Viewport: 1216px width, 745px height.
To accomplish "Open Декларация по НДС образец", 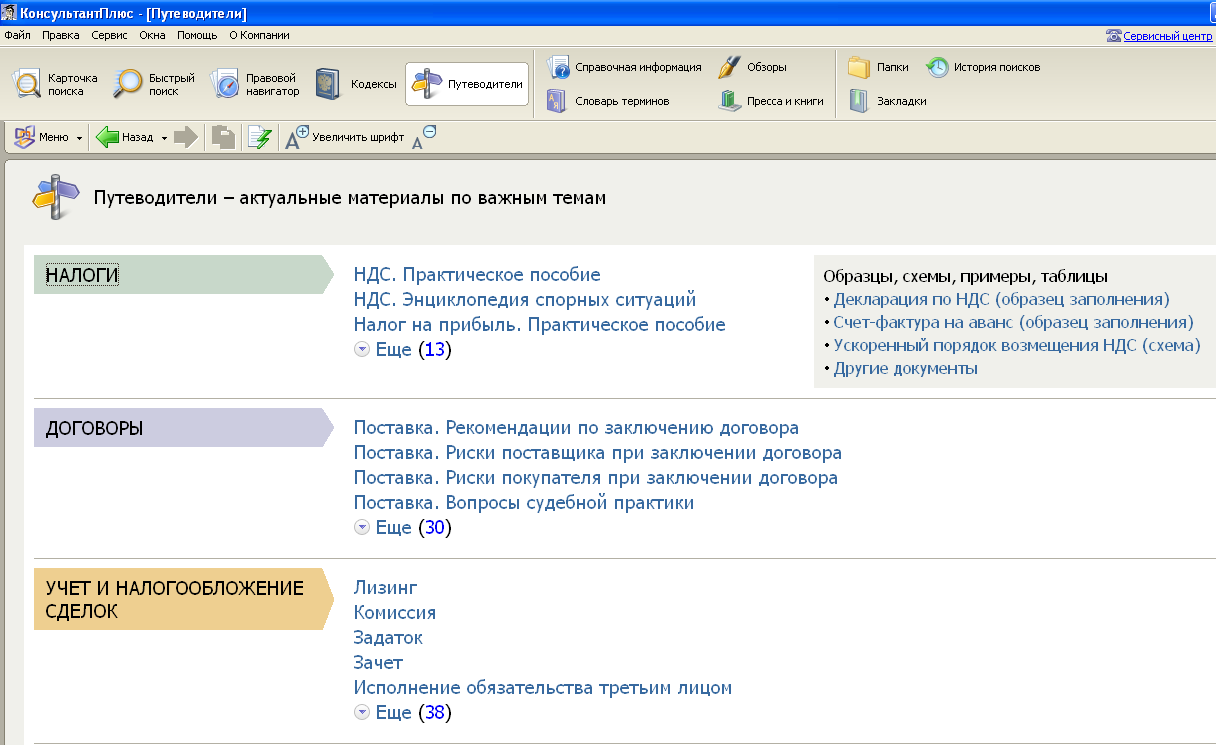I will point(1002,299).
